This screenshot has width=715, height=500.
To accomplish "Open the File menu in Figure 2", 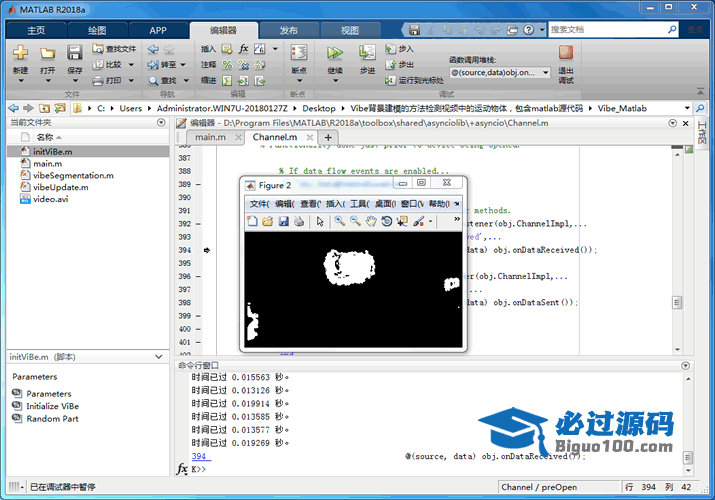I will tap(259, 204).
